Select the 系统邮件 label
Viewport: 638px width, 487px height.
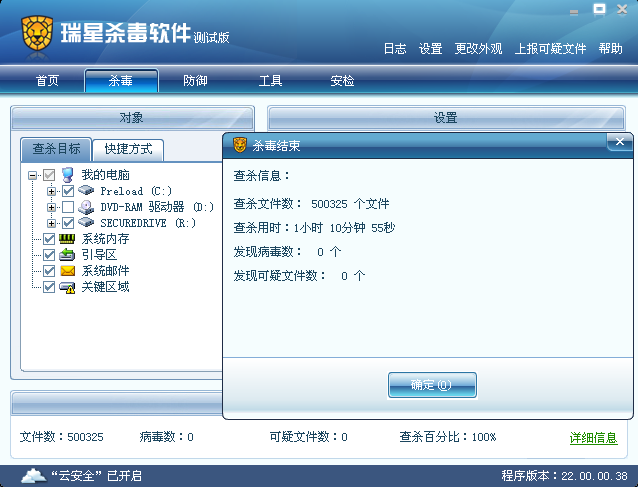pos(105,271)
